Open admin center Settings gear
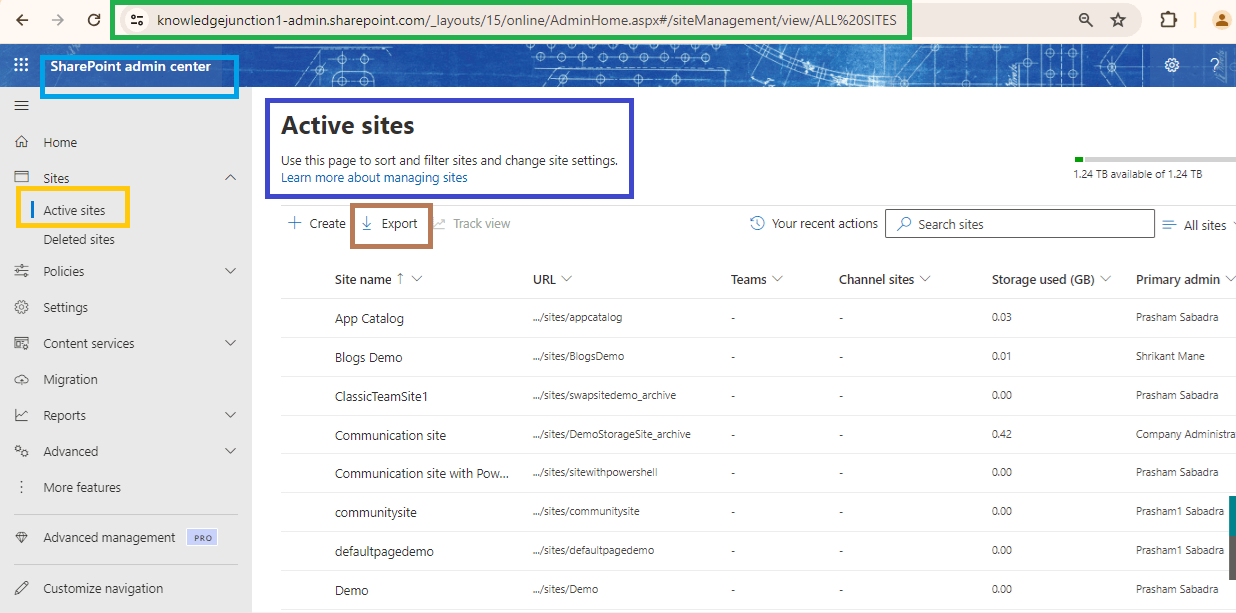This screenshot has width=1236, height=613. 1172,64
